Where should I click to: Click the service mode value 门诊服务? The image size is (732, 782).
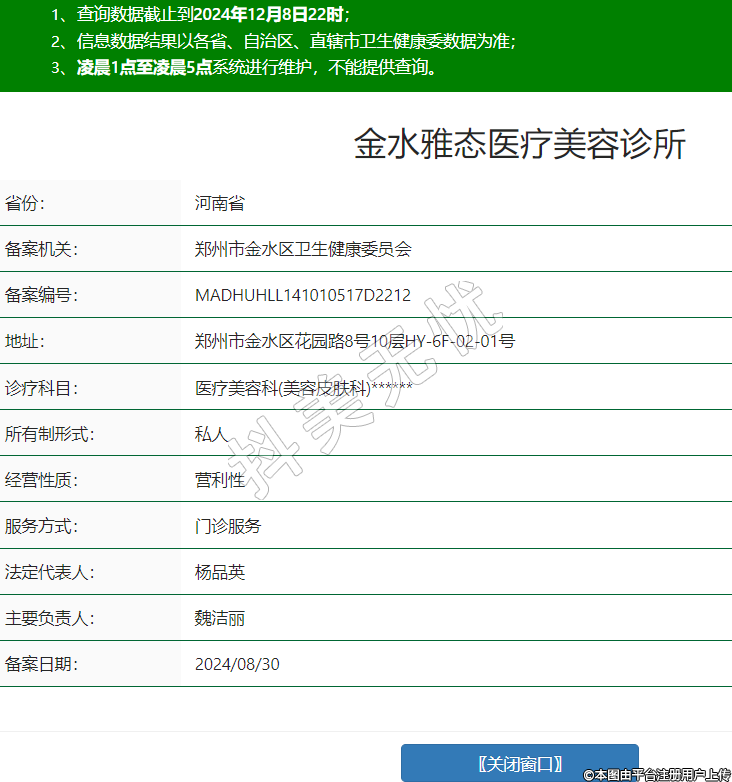228,526
